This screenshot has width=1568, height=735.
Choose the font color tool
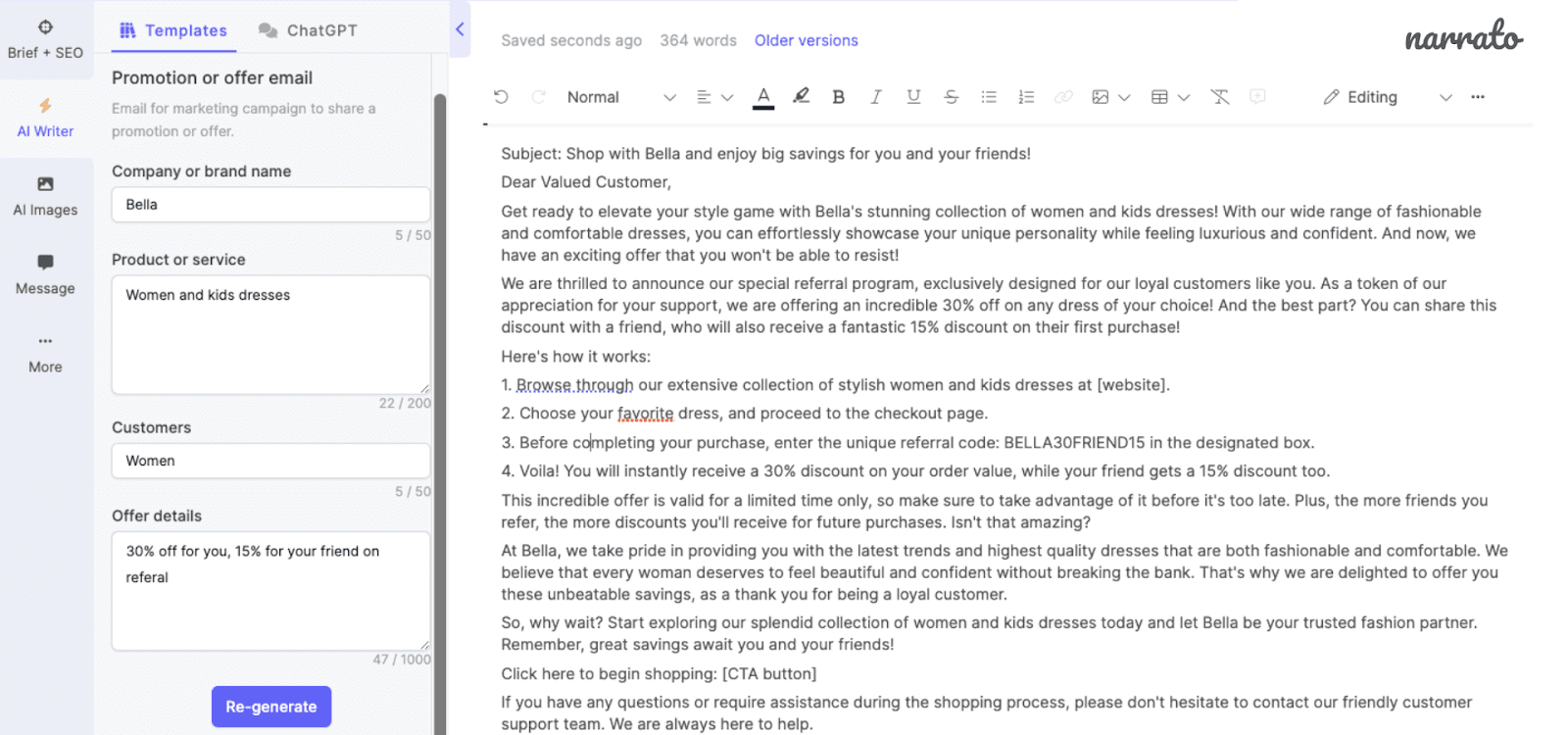coord(763,97)
